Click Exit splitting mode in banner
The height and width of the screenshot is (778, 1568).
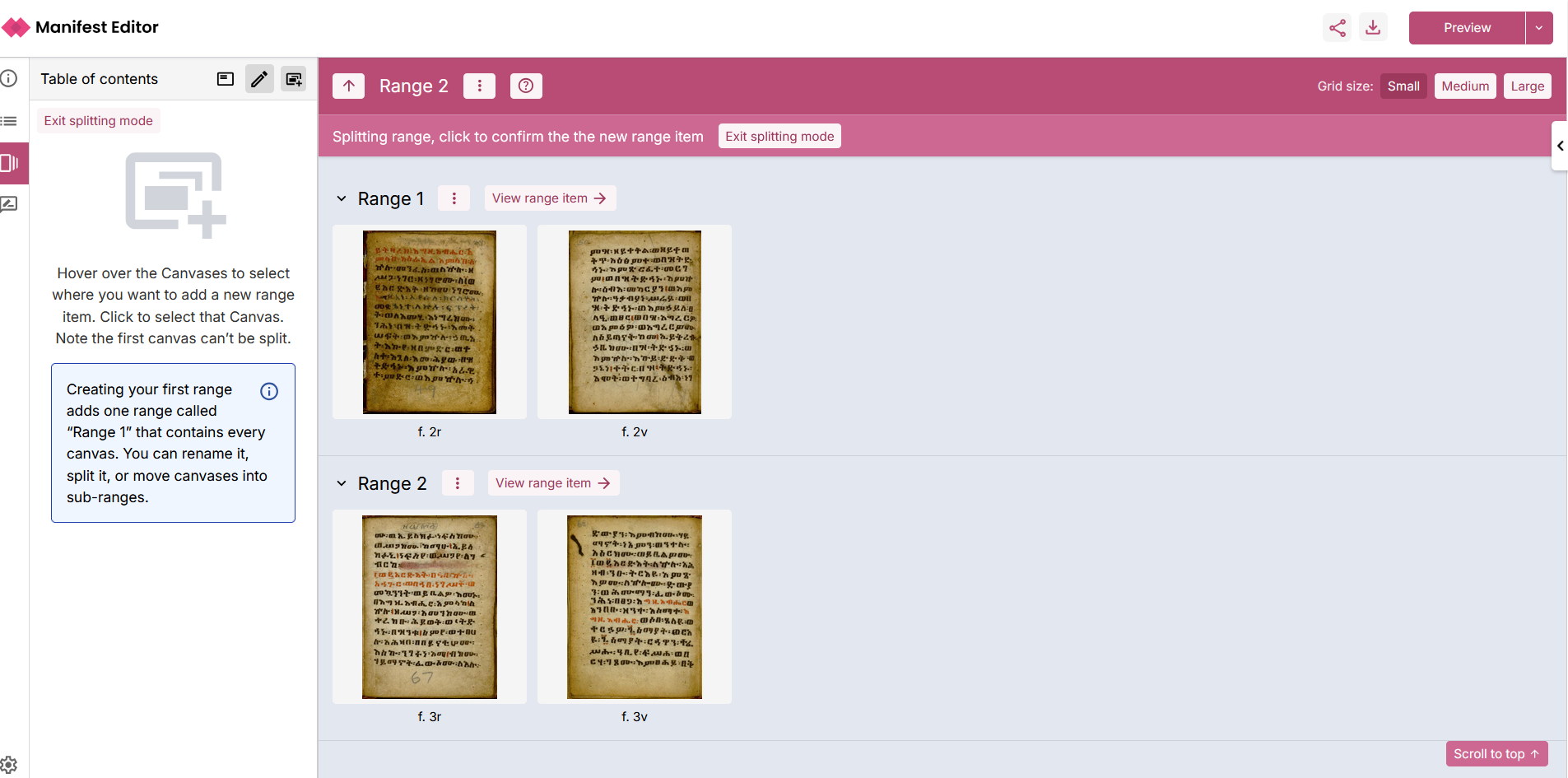(x=779, y=137)
